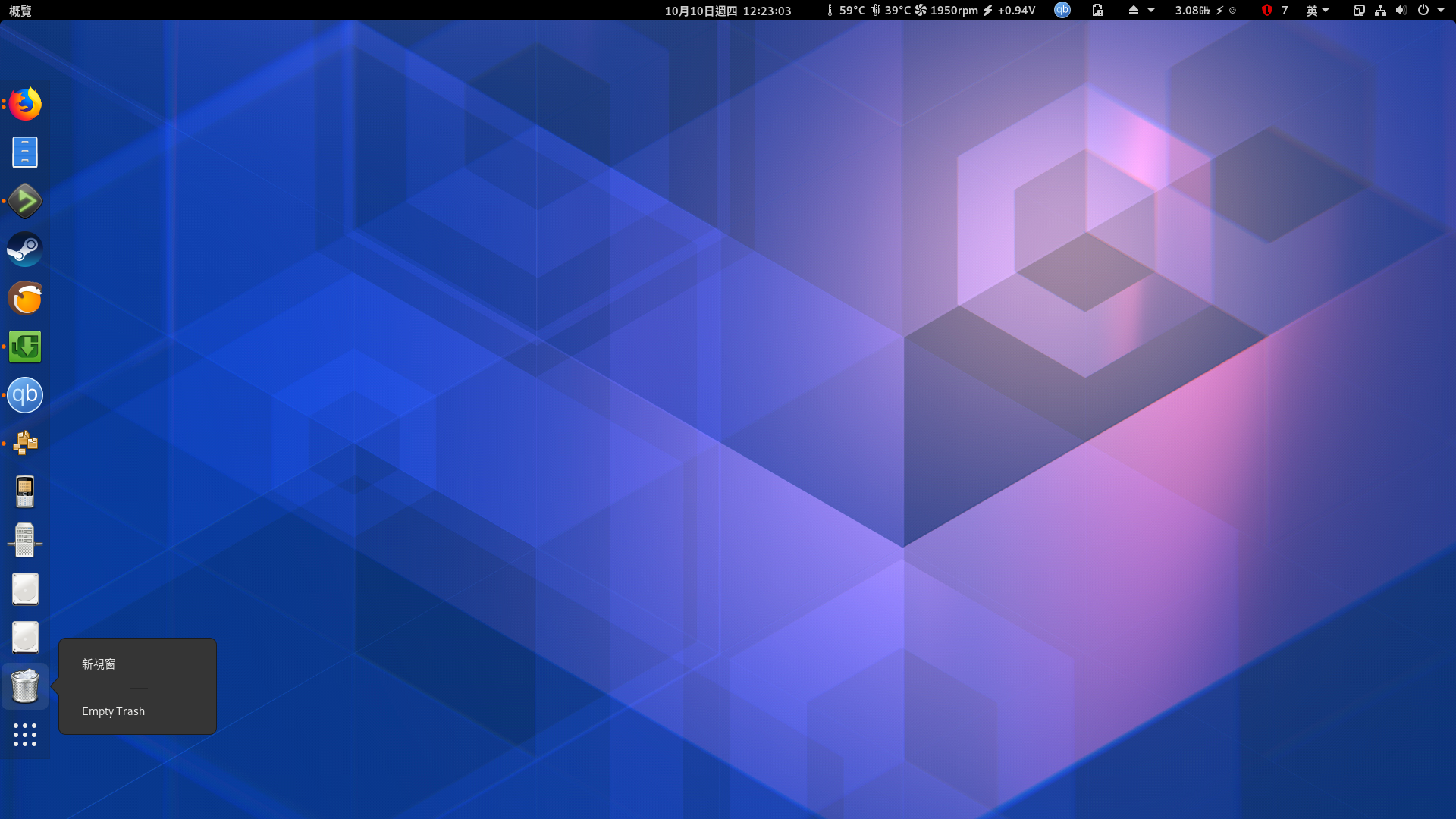Open the date and time calendar menu
Screen dimensions: 1456x819
[728, 11]
